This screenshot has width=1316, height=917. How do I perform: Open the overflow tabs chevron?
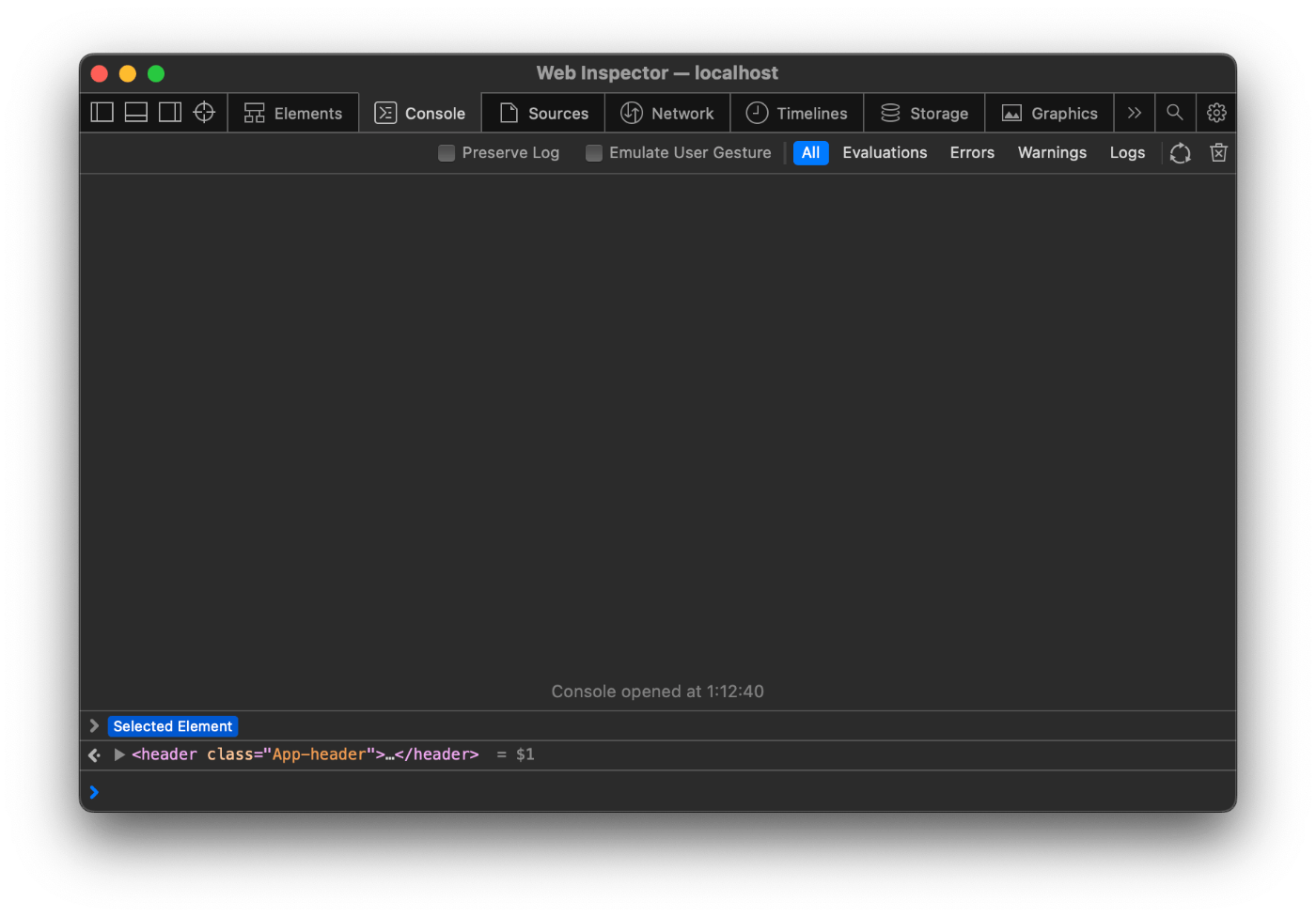[1134, 112]
